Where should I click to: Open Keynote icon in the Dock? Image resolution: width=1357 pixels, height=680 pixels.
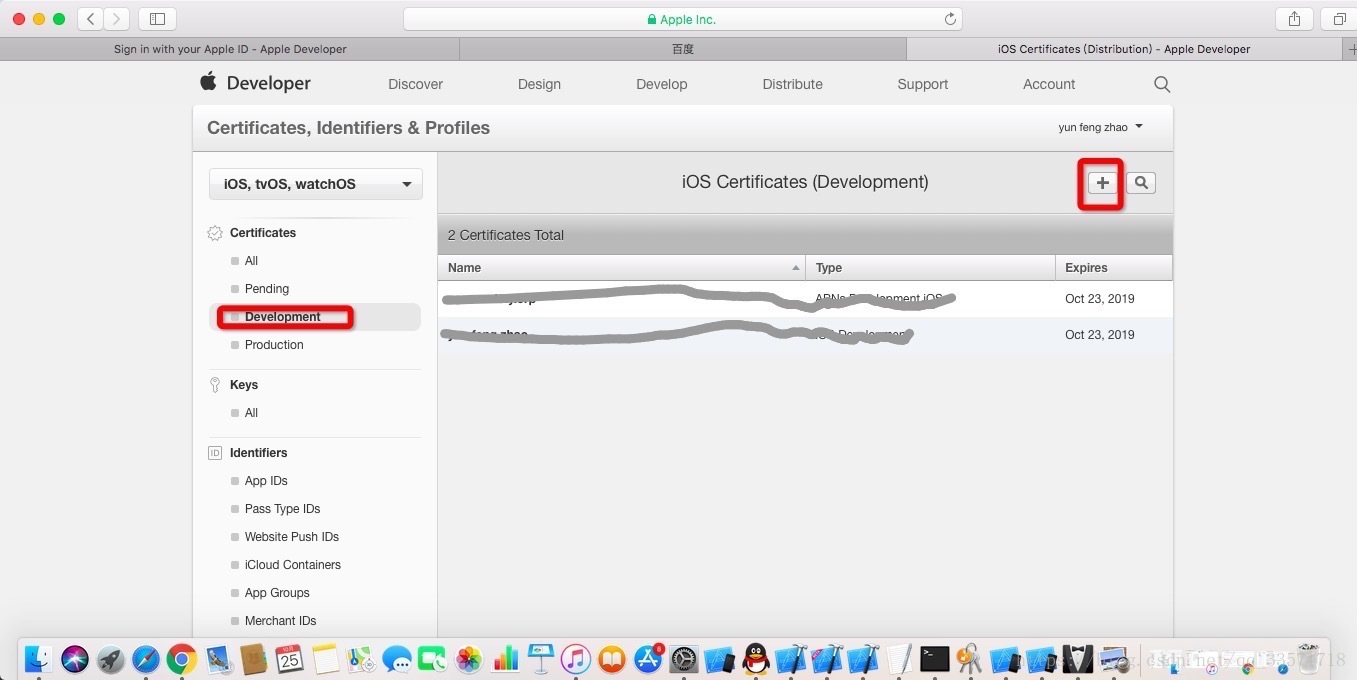540,658
